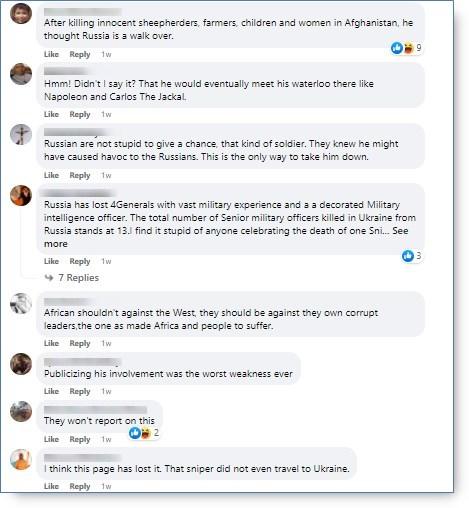Open profile picture of Afghanistan comment author

point(21,13)
